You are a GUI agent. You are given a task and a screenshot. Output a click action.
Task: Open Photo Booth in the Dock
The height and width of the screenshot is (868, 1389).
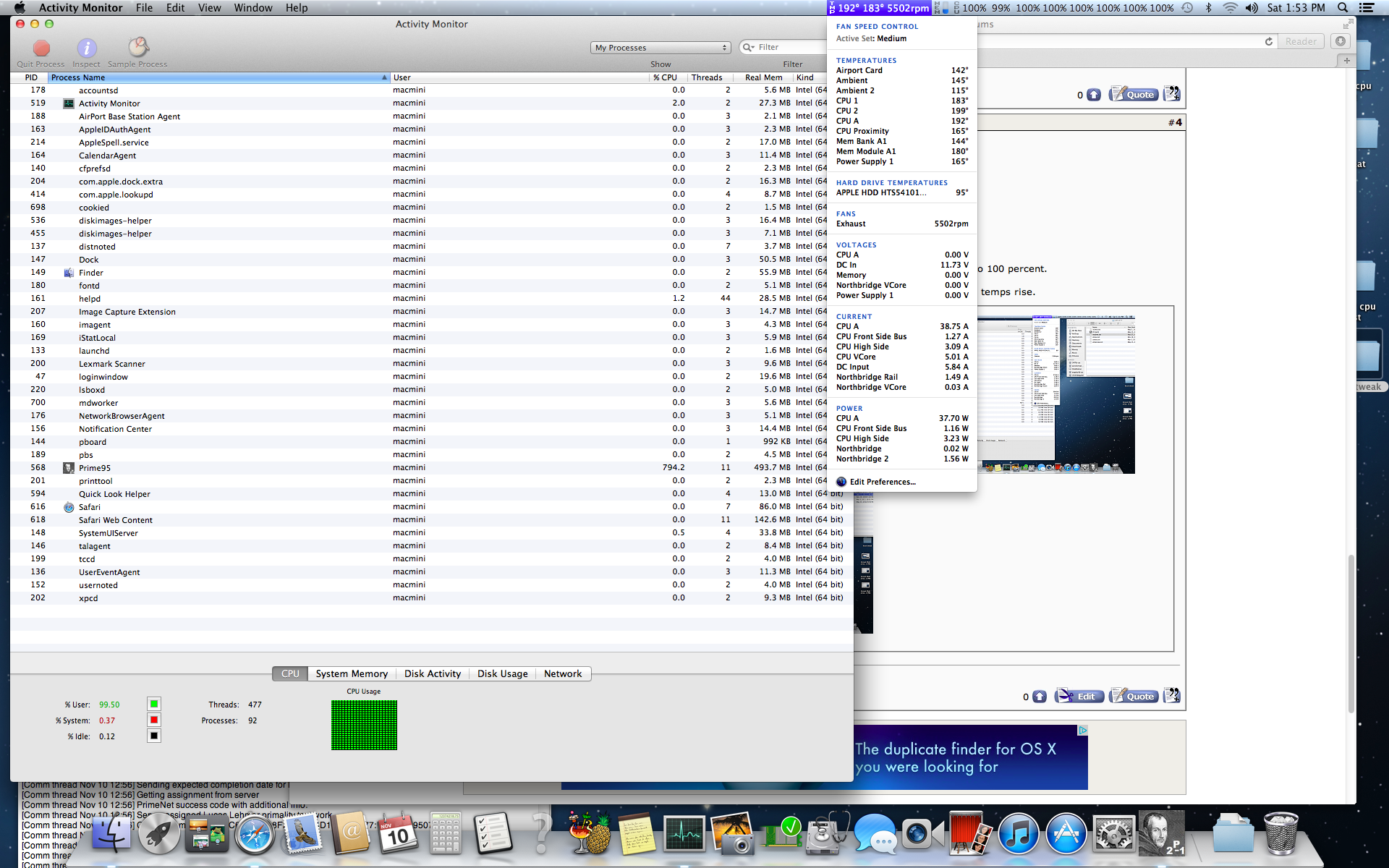(970, 835)
